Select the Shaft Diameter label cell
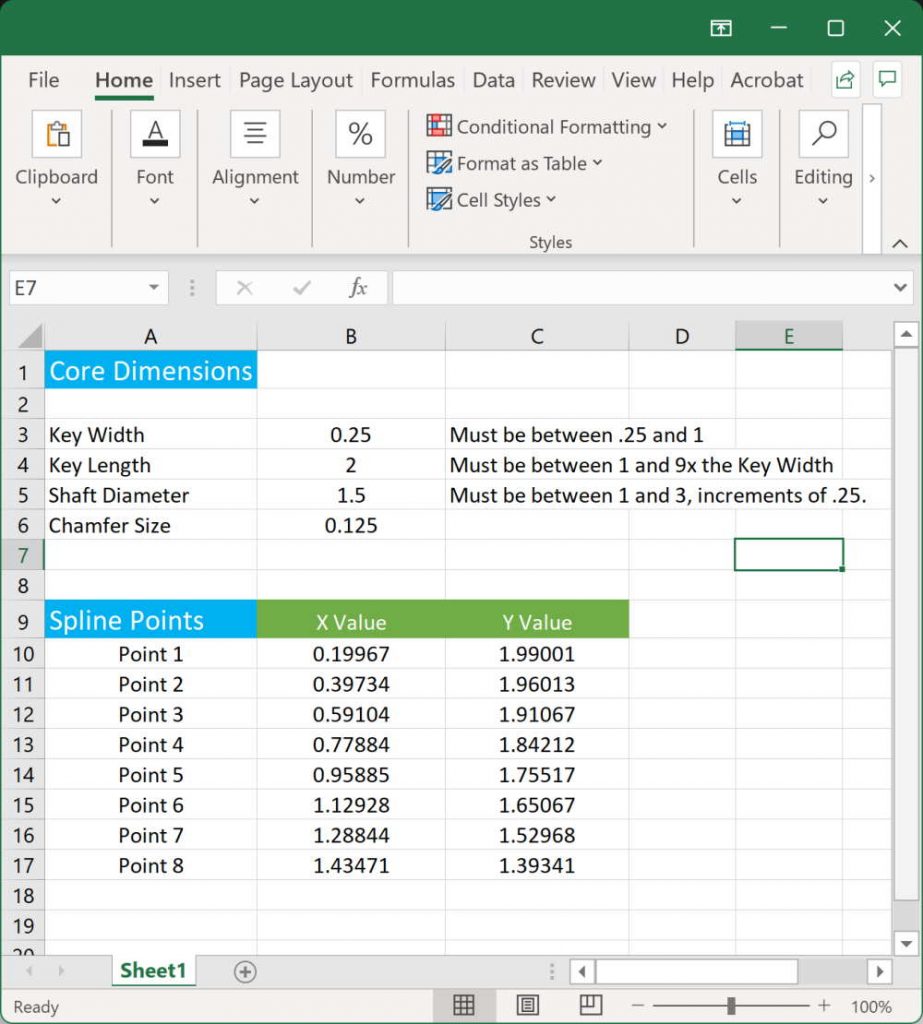 coord(150,495)
